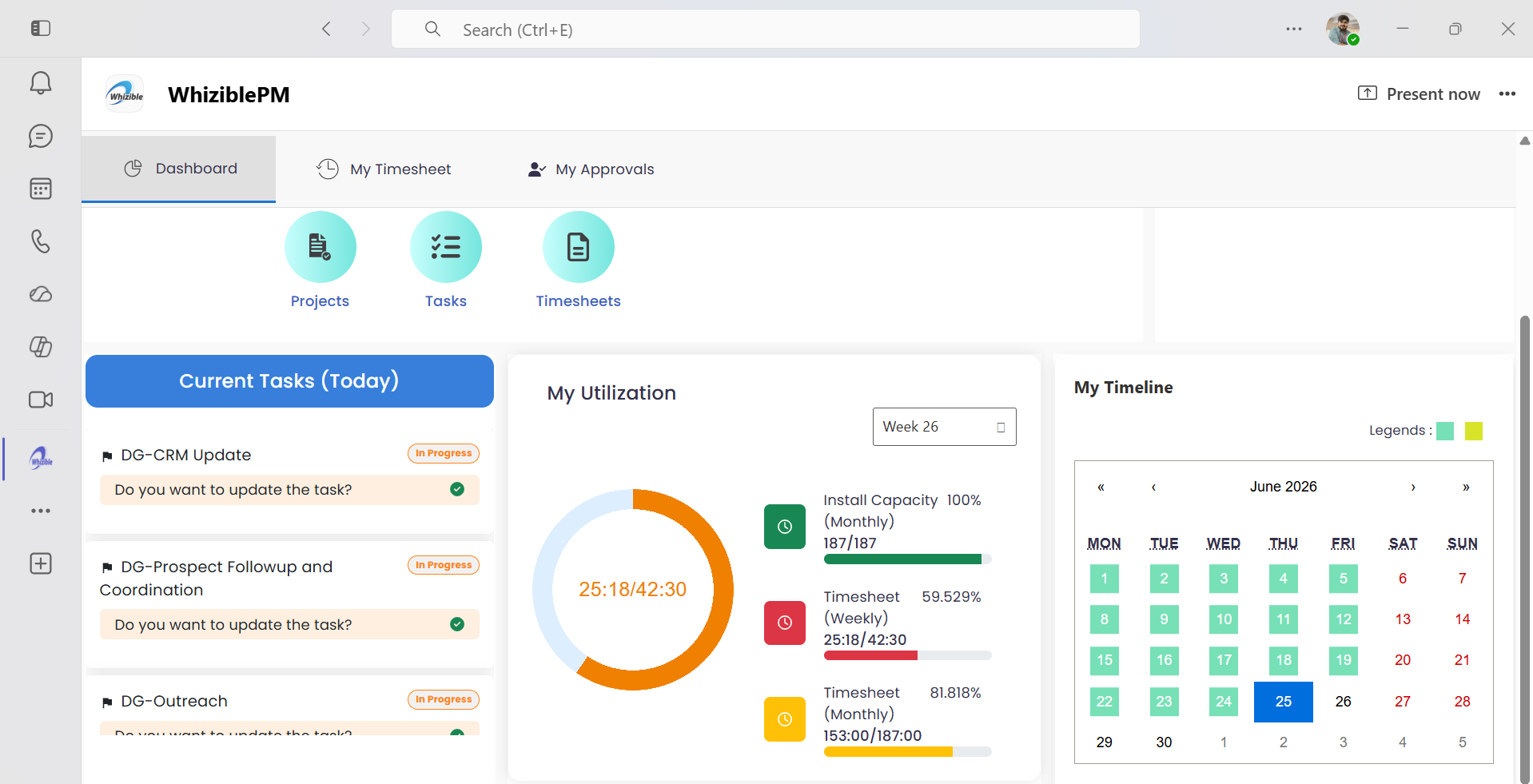Go to previous month in calendar
1533x784 pixels.
coord(1153,487)
